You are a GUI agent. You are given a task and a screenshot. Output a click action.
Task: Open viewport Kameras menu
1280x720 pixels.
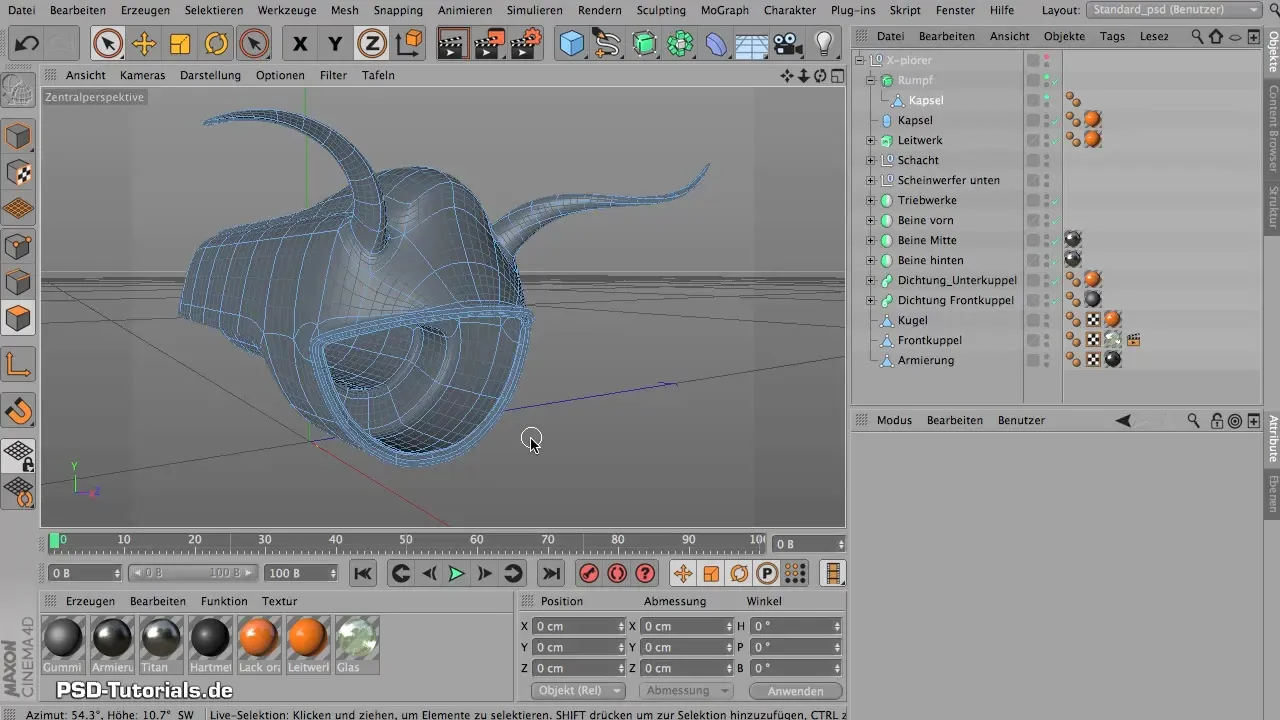point(142,75)
